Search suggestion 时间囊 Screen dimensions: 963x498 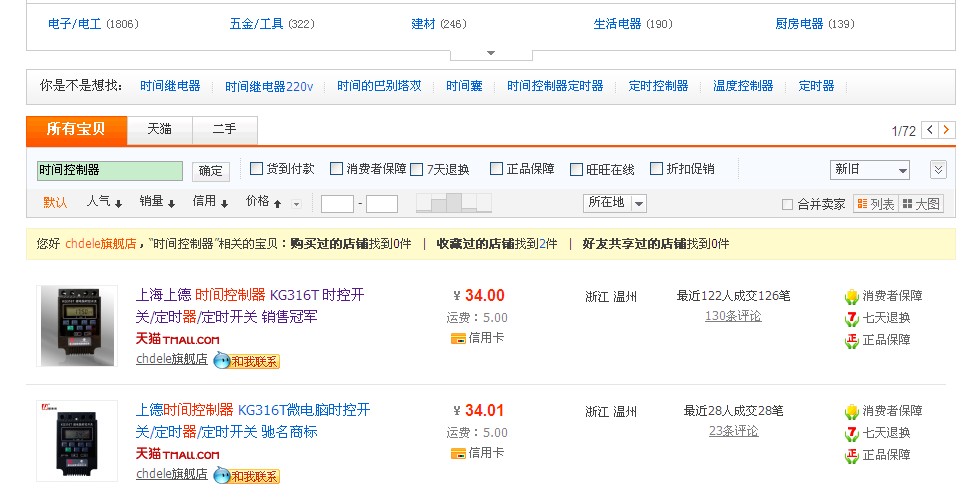tap(464, 86)
